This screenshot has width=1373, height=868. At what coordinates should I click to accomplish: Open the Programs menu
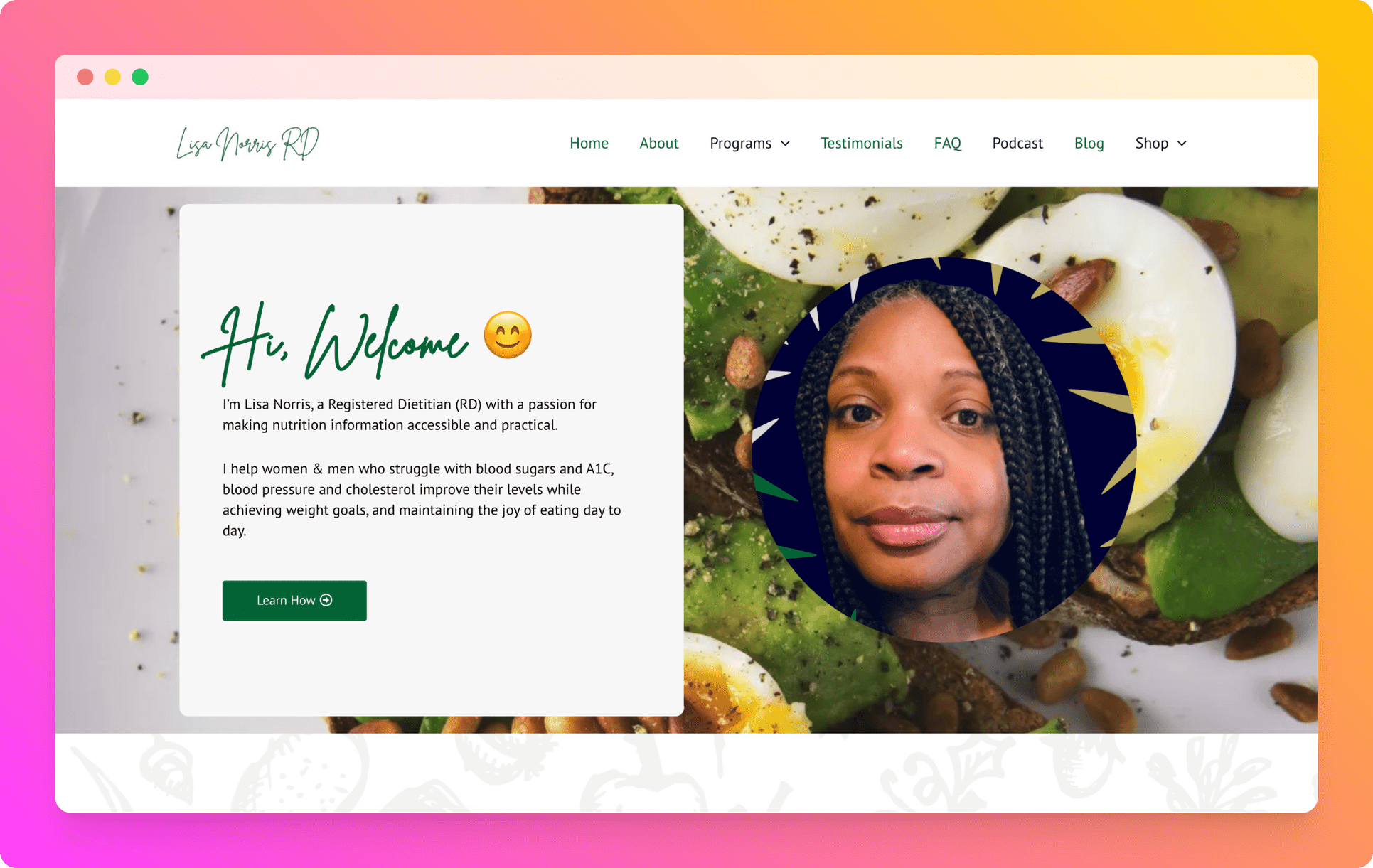(749, 143)
